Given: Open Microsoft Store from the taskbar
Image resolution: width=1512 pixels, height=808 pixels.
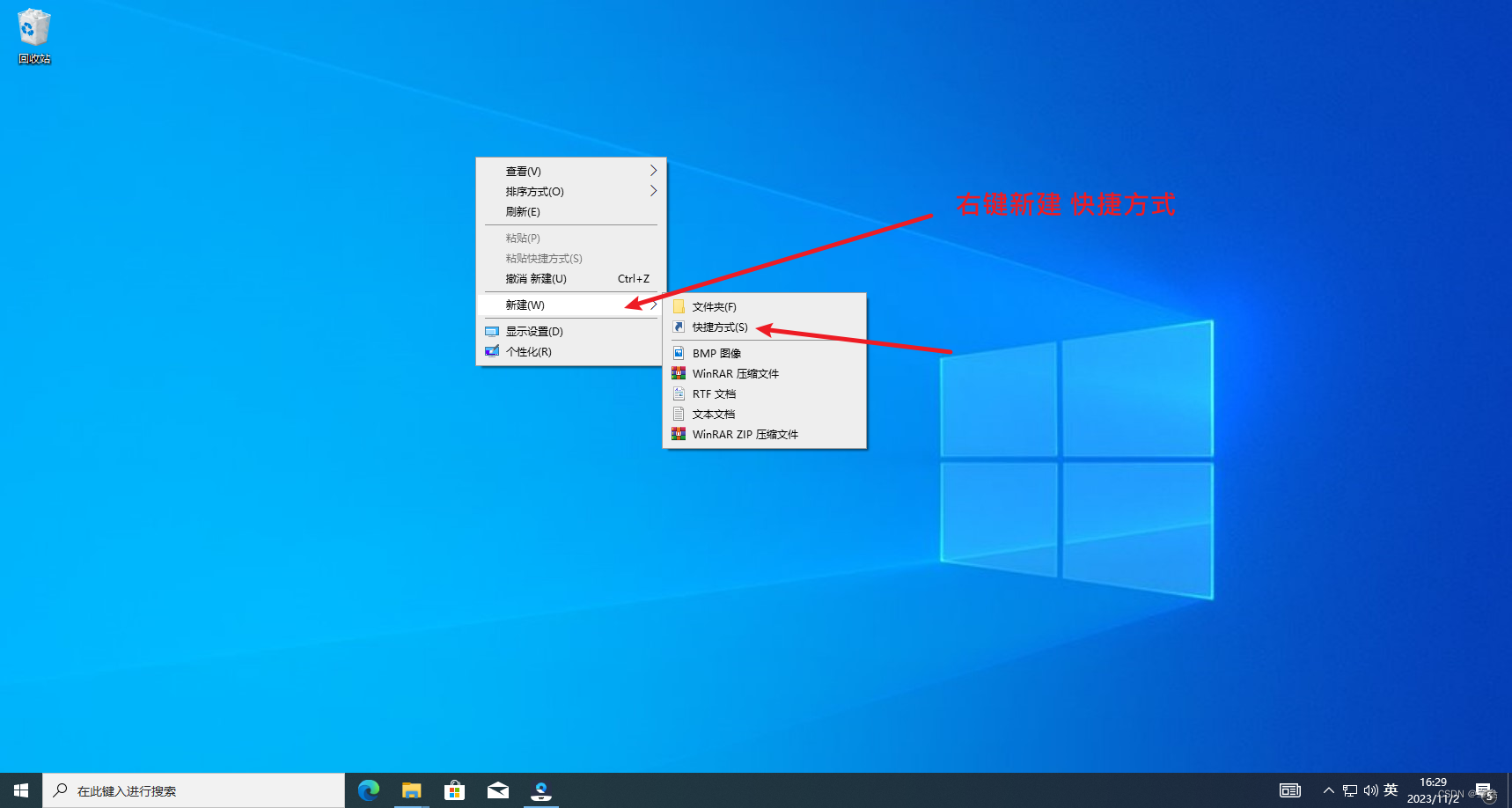Looking at the screenshot, I should point(455,790).
